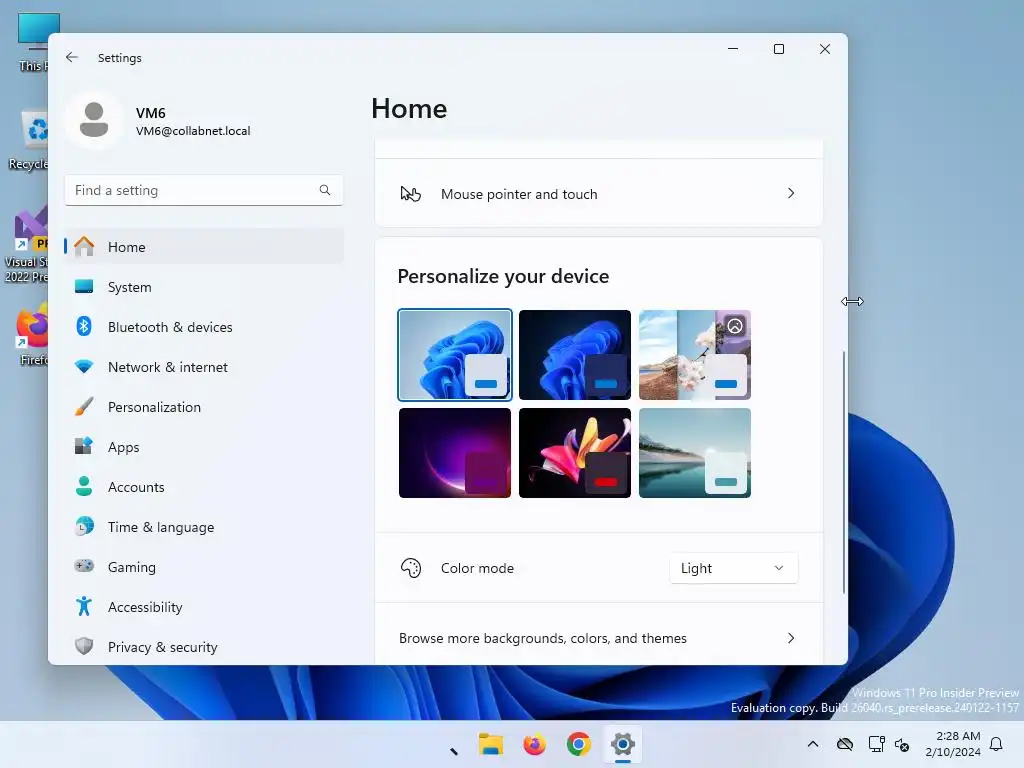Open the Accounts section
This screenshot has height=768, width=1024.
coord(204,487)
